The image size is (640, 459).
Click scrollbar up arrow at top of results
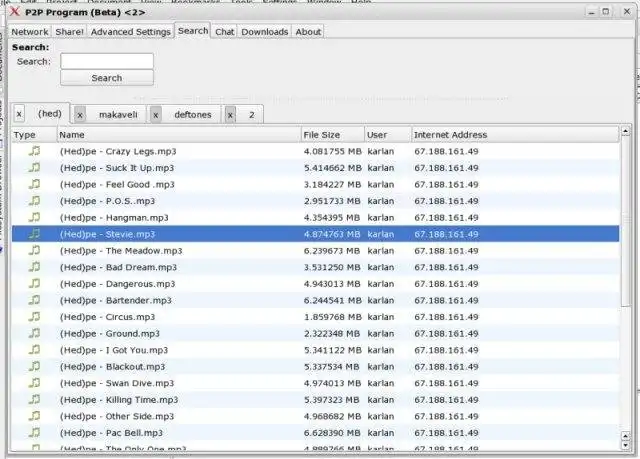tap(625, 131)
